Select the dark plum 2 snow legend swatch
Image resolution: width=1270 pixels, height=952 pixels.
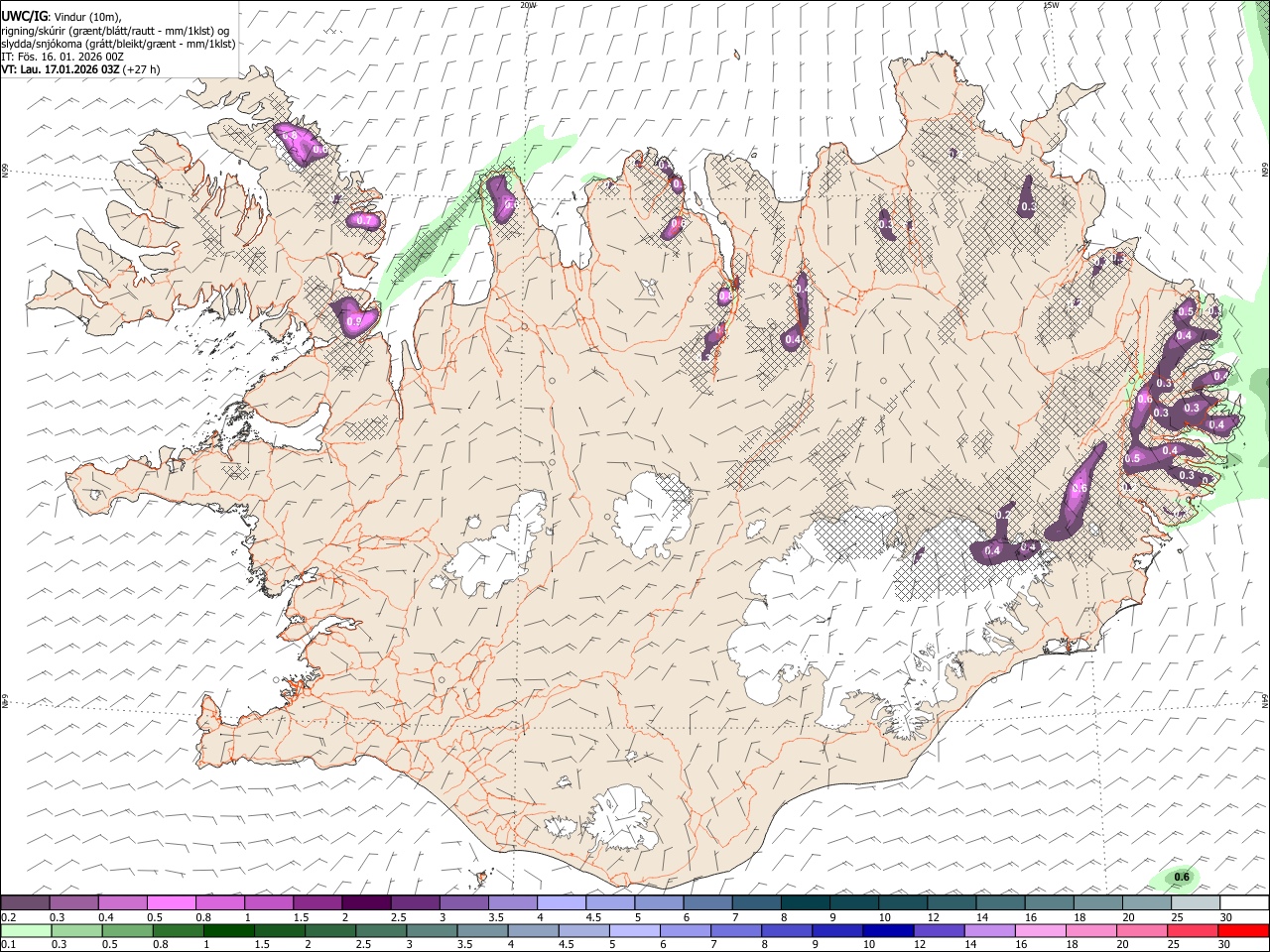tap(366, 903)
